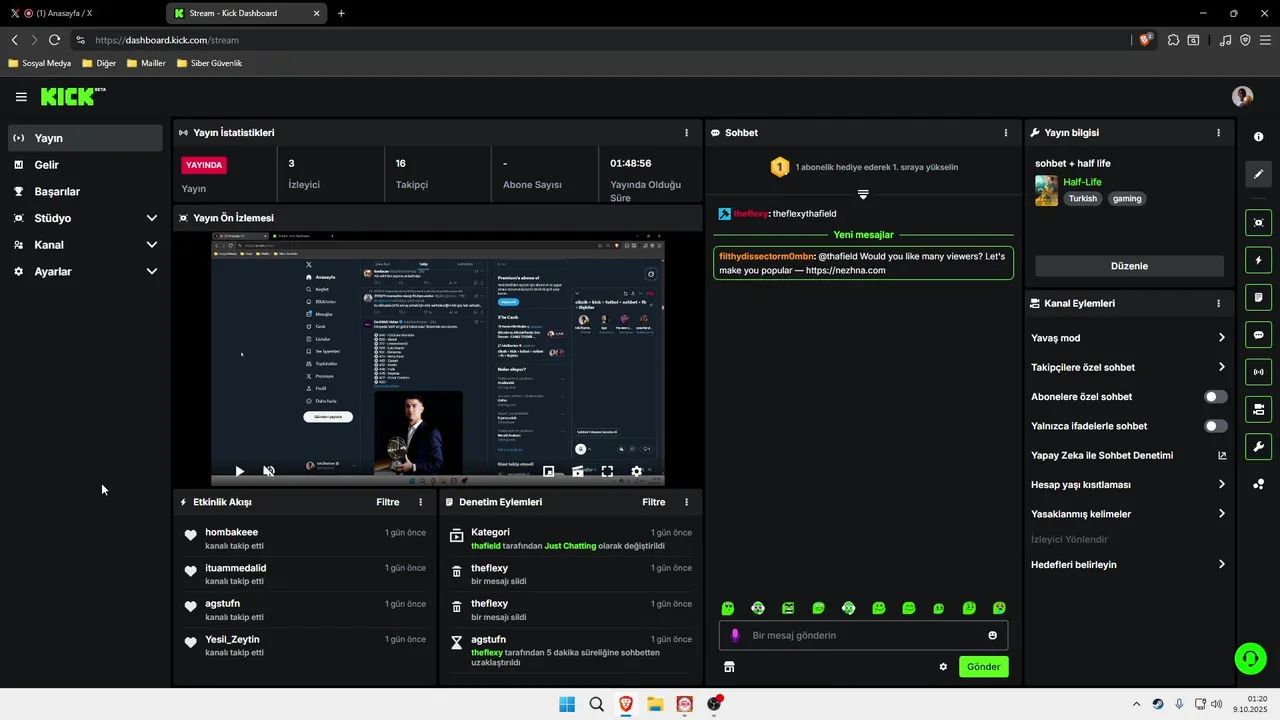Toggle the wrench stream info widget icon
The height and width of the screenshot is (720, 1280).
pos(1259,447)
